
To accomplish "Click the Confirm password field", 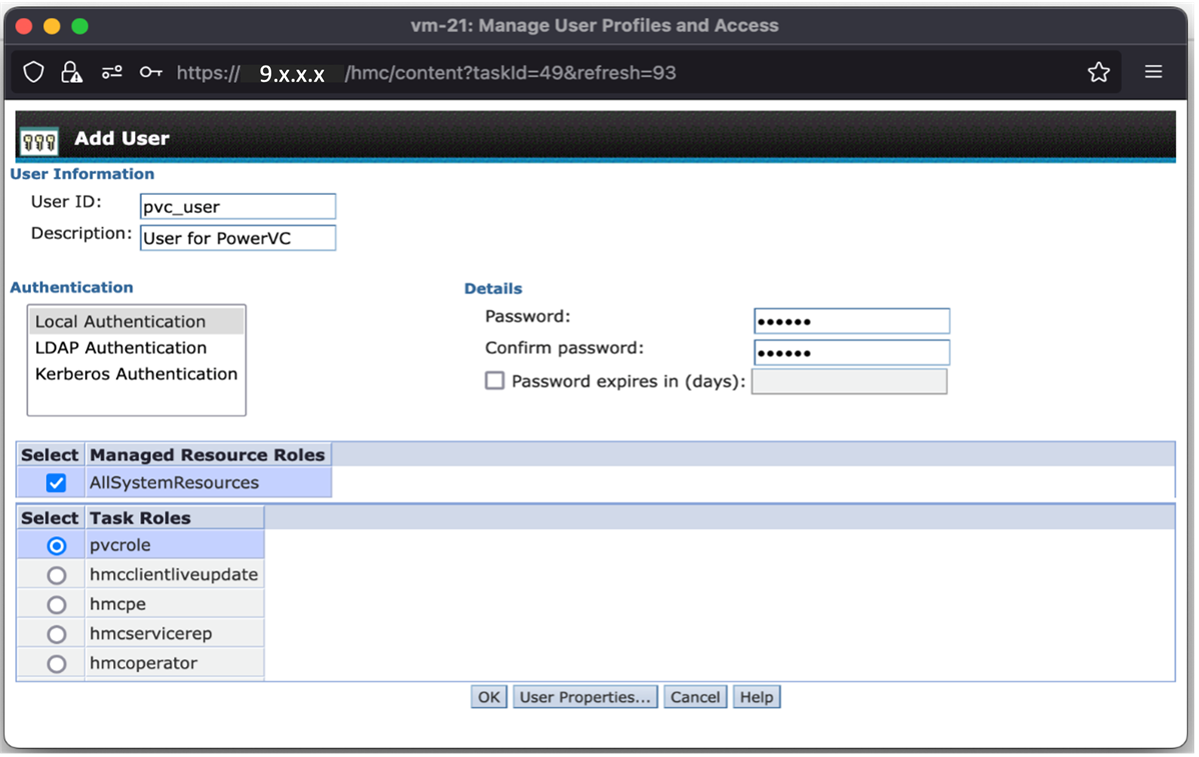I will click(851, 352).
